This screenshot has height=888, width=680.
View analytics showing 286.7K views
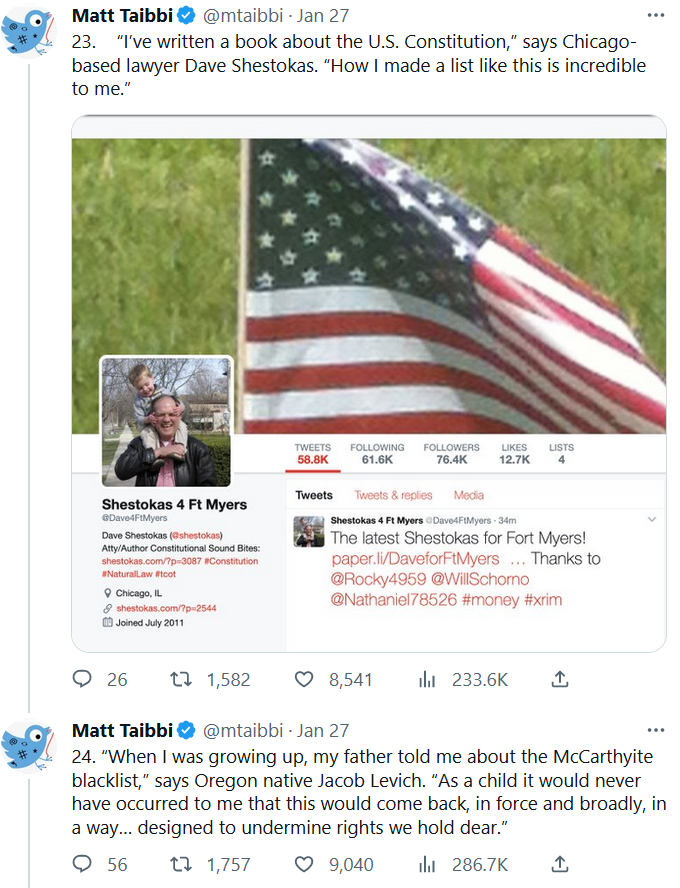pyautogui.click(x=427, y=864)
